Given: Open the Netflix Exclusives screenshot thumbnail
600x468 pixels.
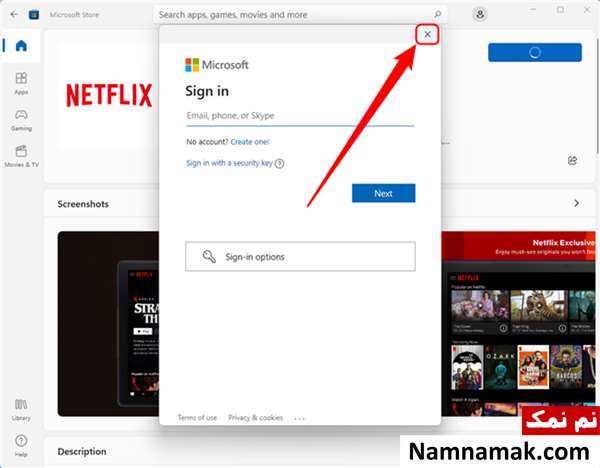Looking at the screenshot, I should click(518, 324).
